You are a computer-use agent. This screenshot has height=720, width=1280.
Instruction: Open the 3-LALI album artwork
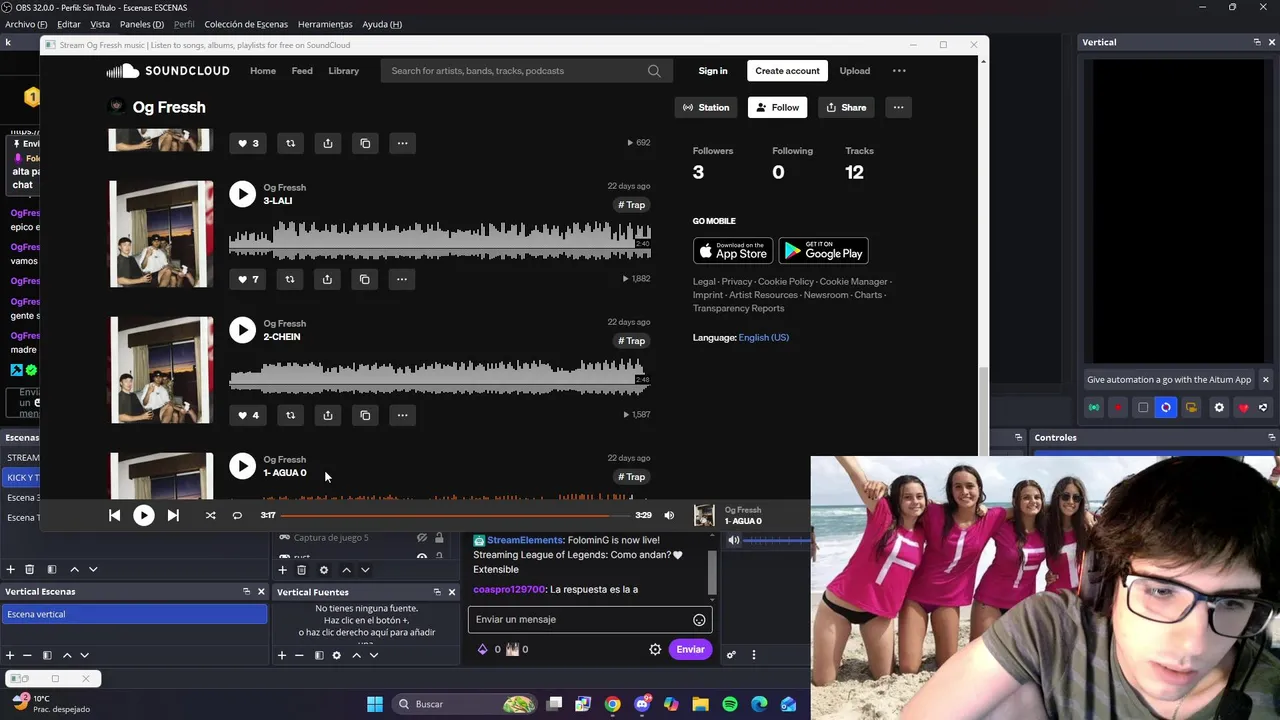[161, 234]
